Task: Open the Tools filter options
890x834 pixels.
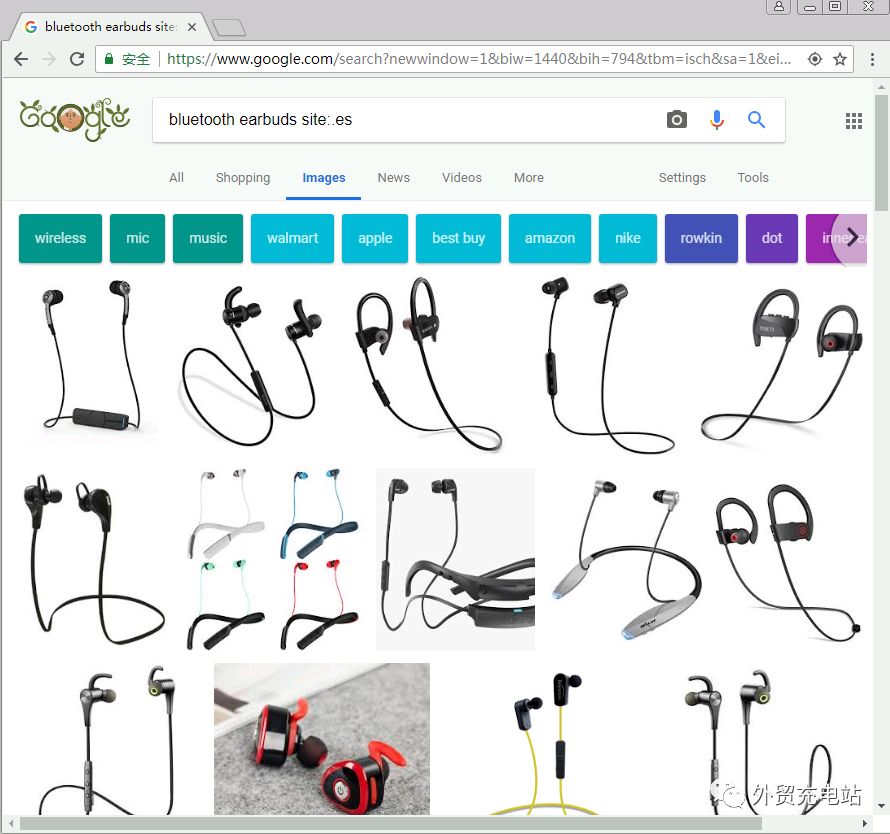Action: (x=753, y=178)
